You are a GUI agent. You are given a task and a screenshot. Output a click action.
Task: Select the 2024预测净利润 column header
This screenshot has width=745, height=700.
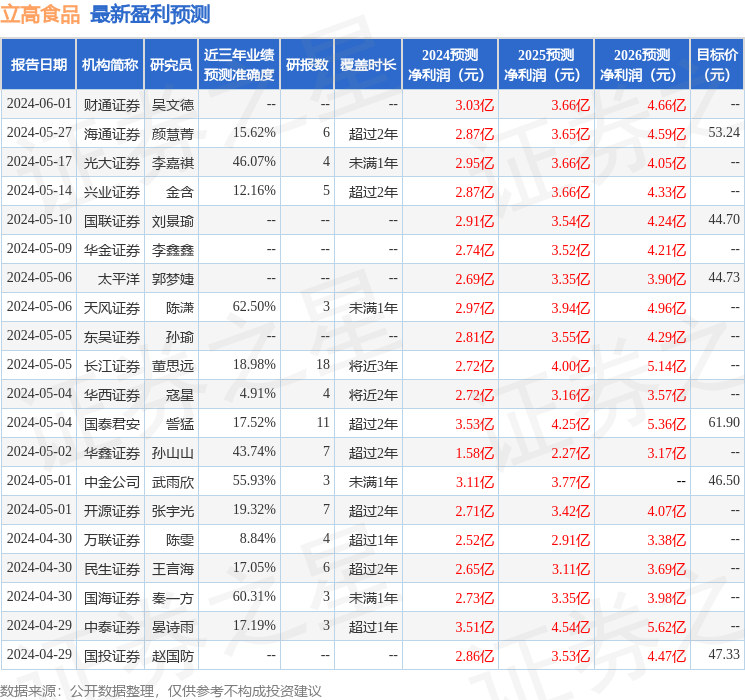(450, 65)
